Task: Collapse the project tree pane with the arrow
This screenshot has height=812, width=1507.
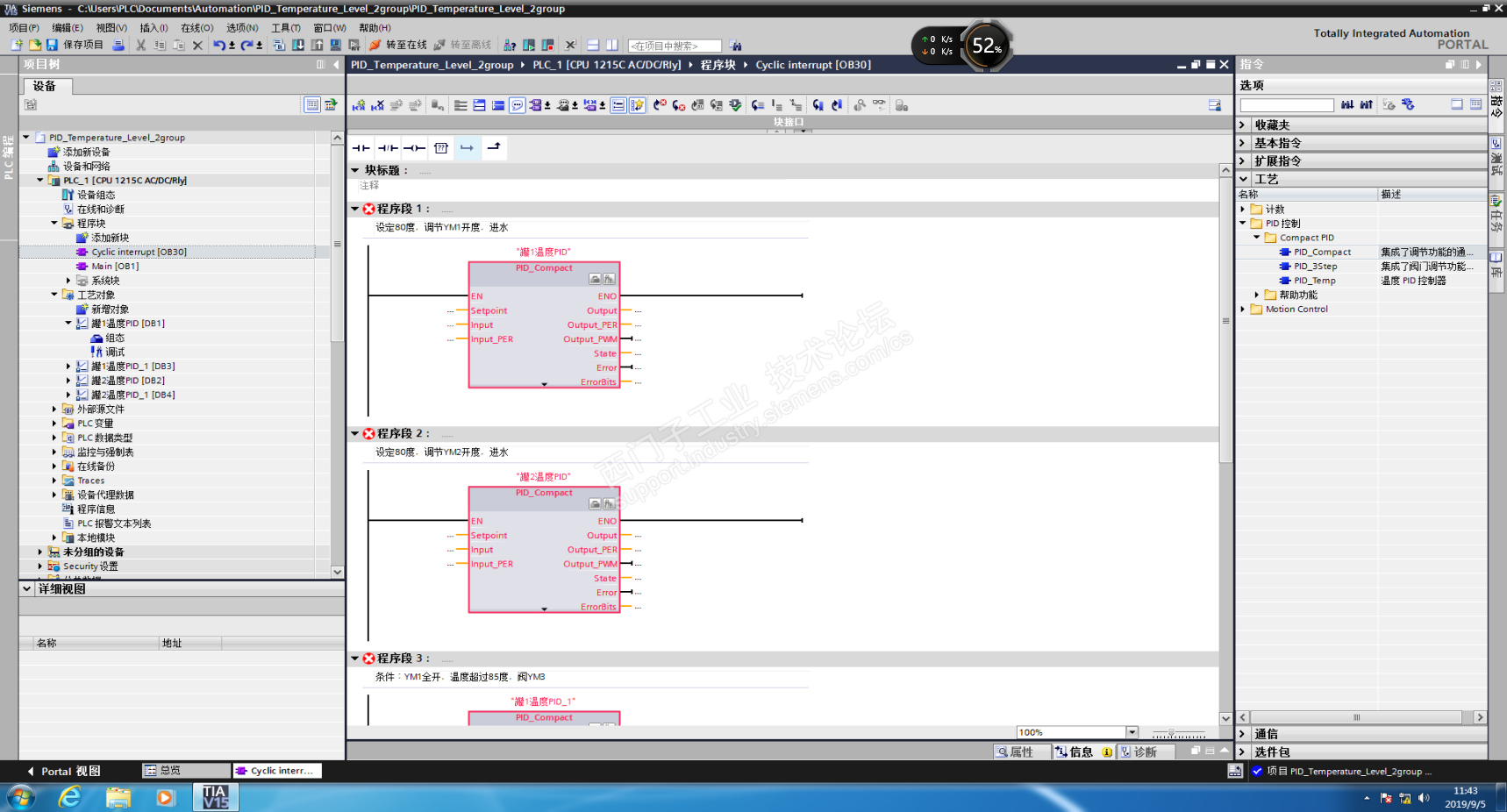Action: (x=336, y=65)
